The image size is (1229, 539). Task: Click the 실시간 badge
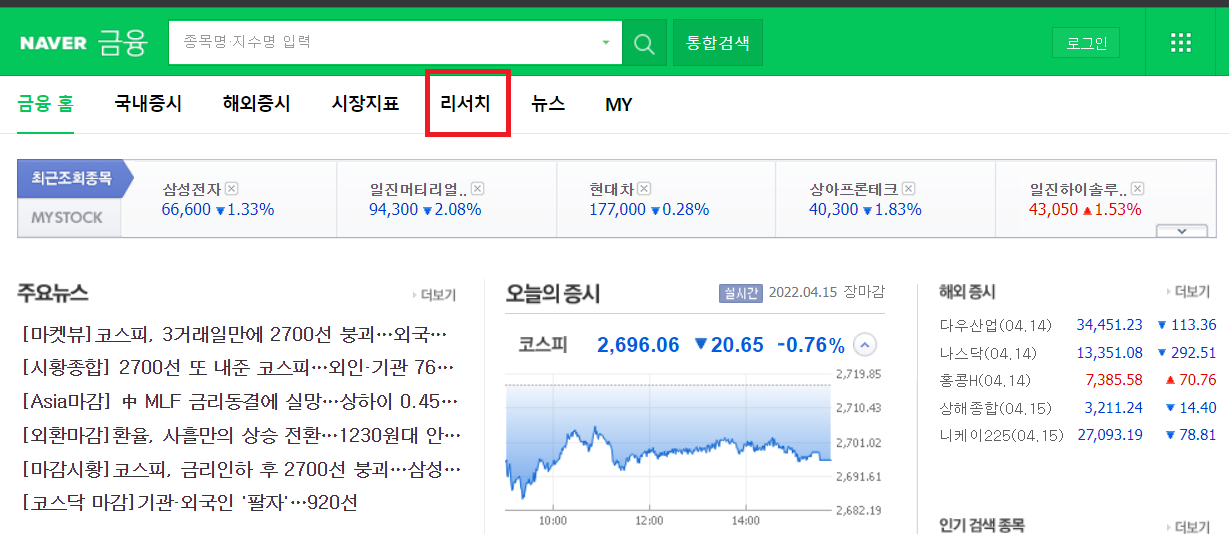(x=740, y=293)
